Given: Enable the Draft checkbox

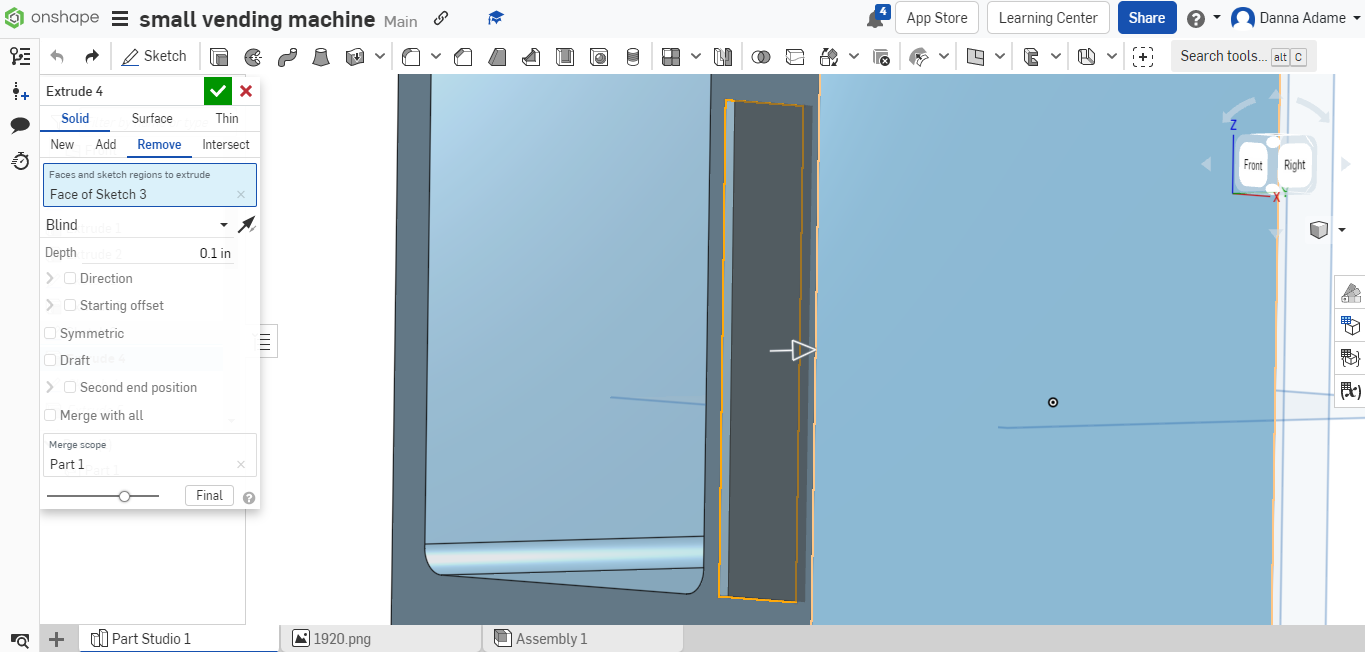Looking at the screenshot, I should 50,360.
